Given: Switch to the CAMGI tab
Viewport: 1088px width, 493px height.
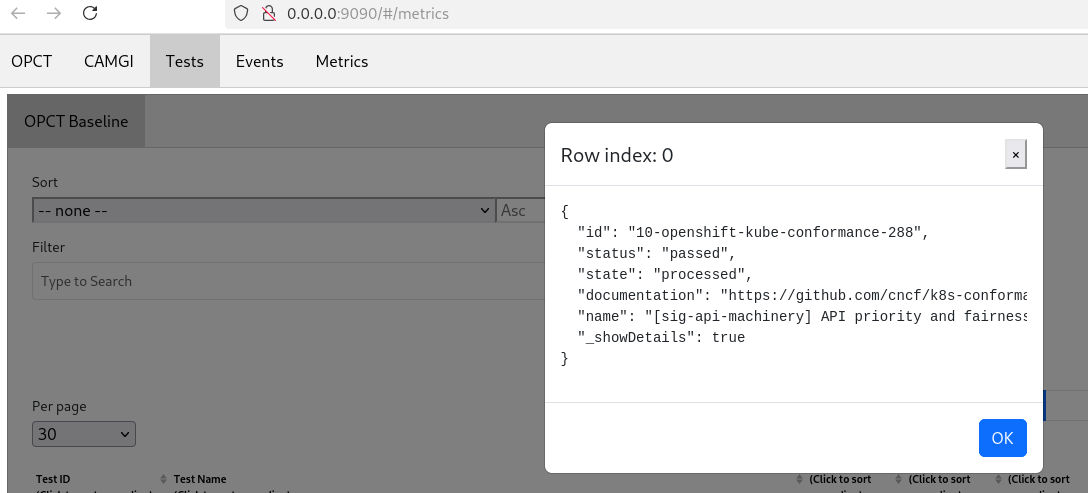Looking at the screenshot, I should coord(108,61).
